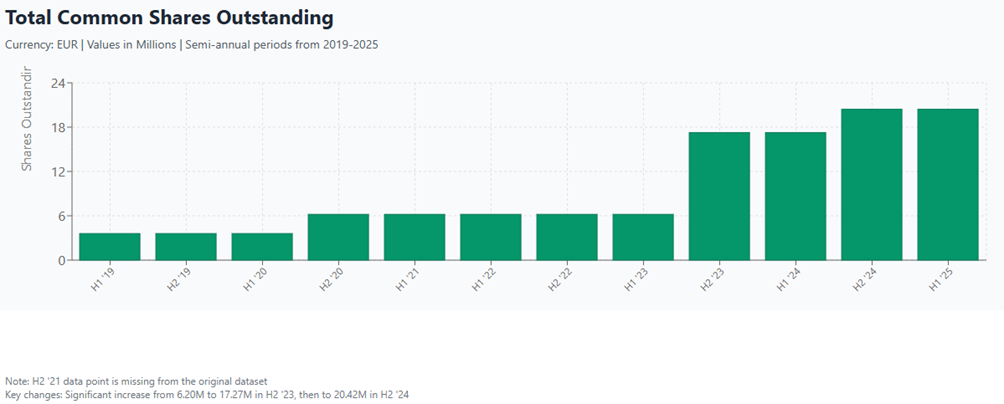Select the H1 '23 bar
The image size is (1004, 404).
coord(643,237)
